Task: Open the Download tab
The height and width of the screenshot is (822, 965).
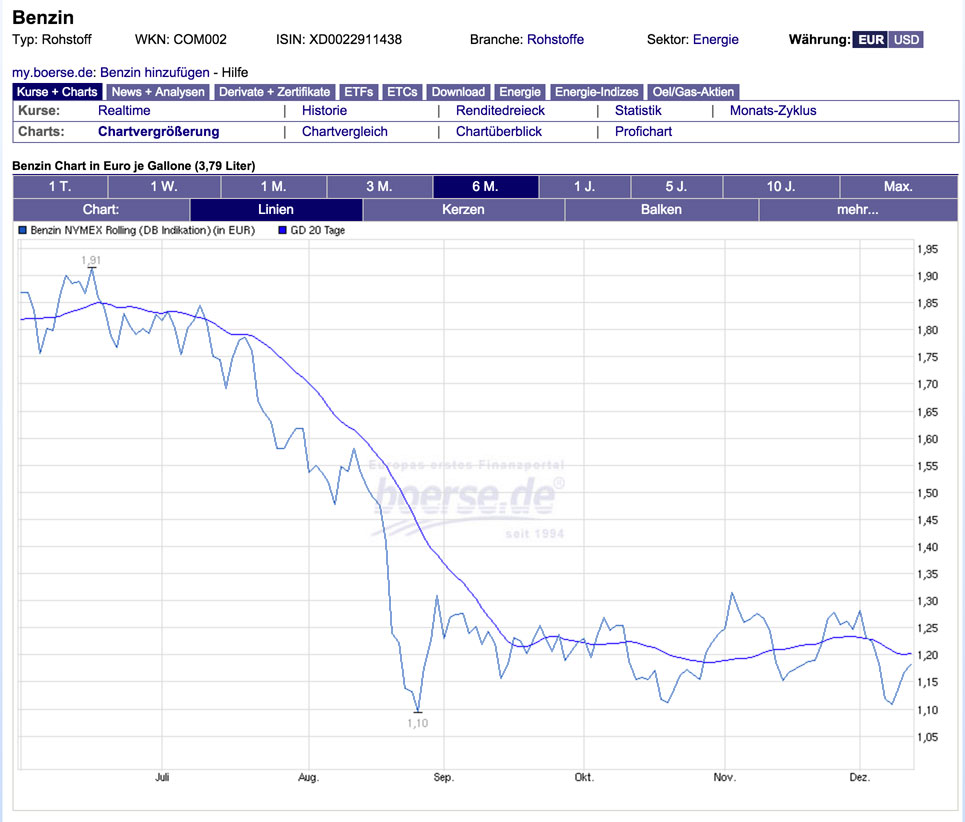Action: pyautogui.click(x=458, y=92)
